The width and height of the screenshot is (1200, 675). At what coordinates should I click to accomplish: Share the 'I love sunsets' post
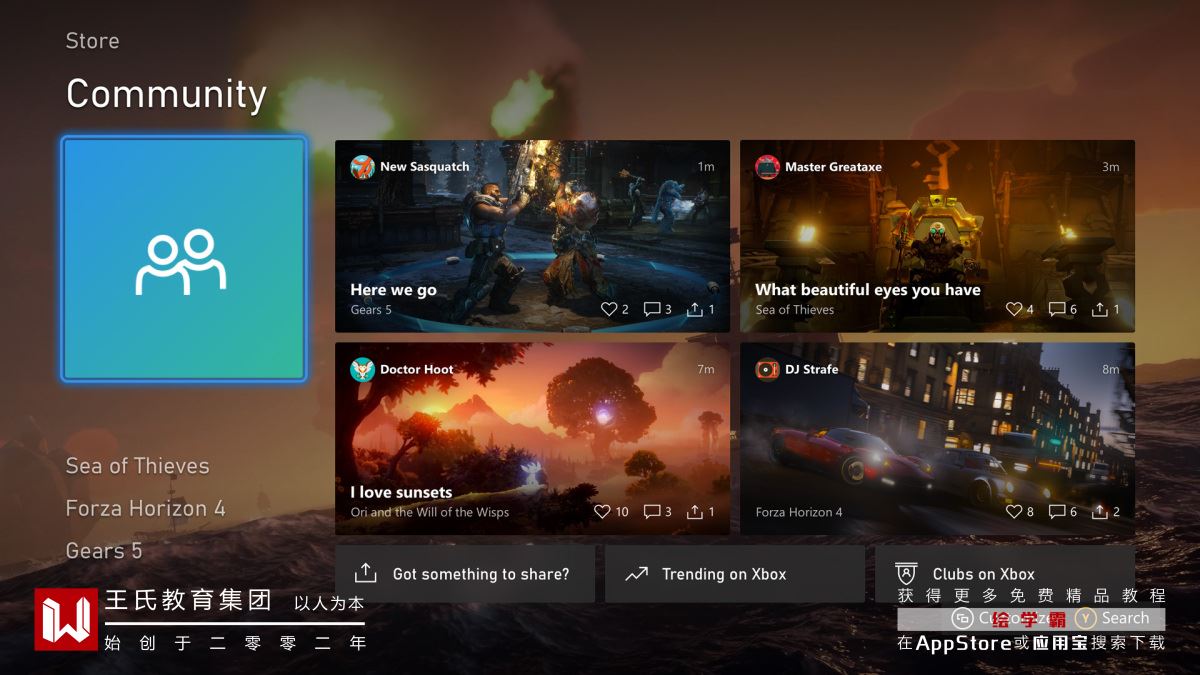pyautogui.click(x=695, y=511)
